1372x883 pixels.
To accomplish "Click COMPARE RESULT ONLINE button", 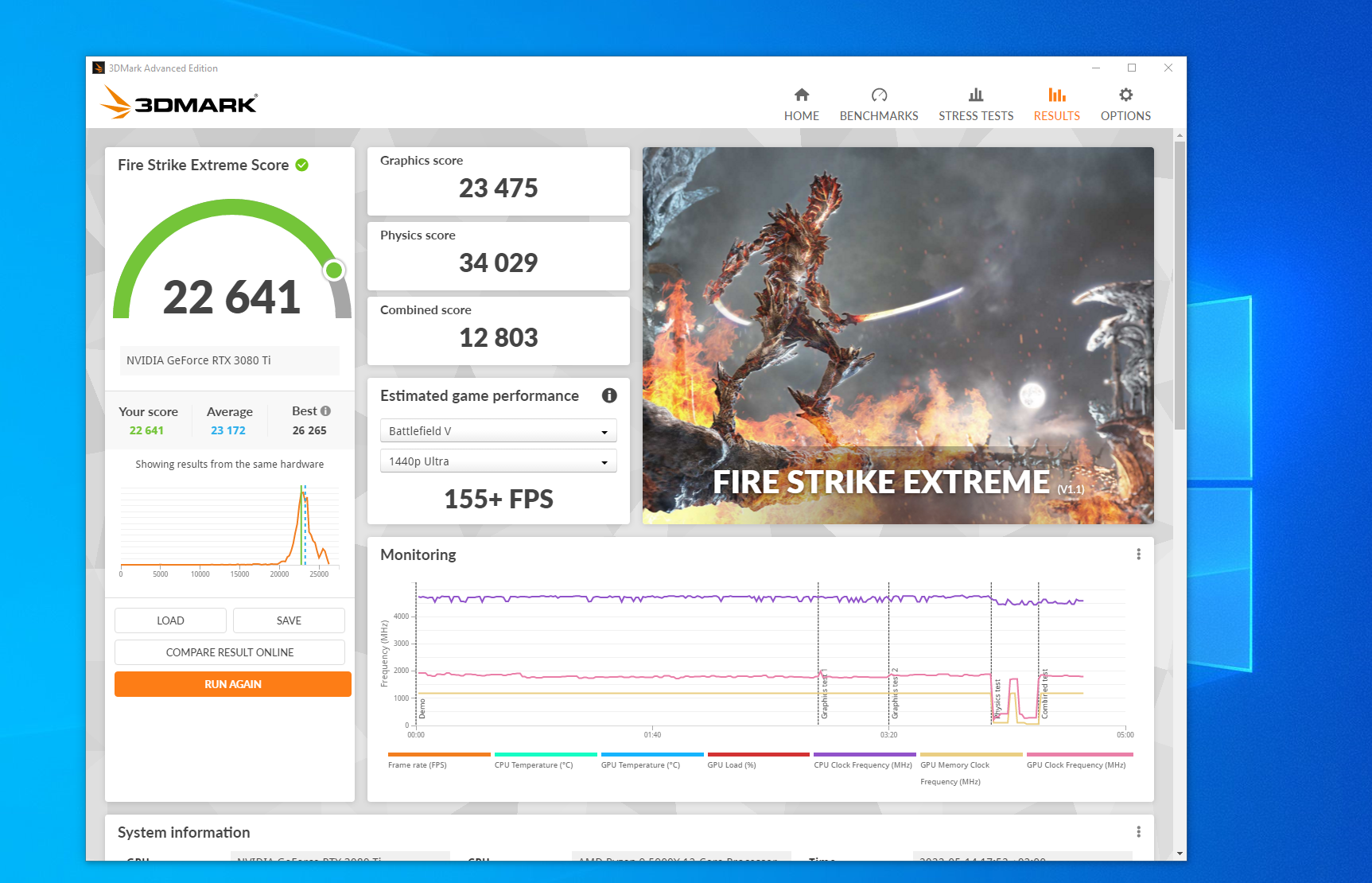I will (x=230, y=652).
